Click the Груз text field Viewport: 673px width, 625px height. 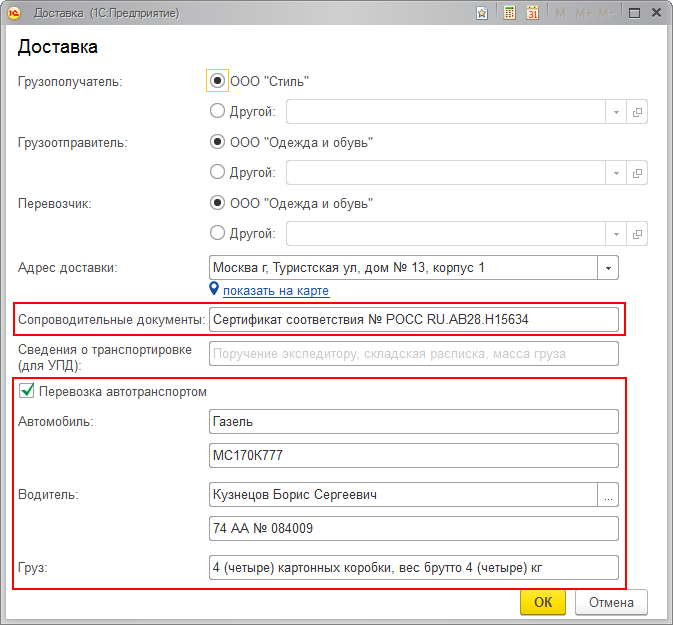pos(414,568)
